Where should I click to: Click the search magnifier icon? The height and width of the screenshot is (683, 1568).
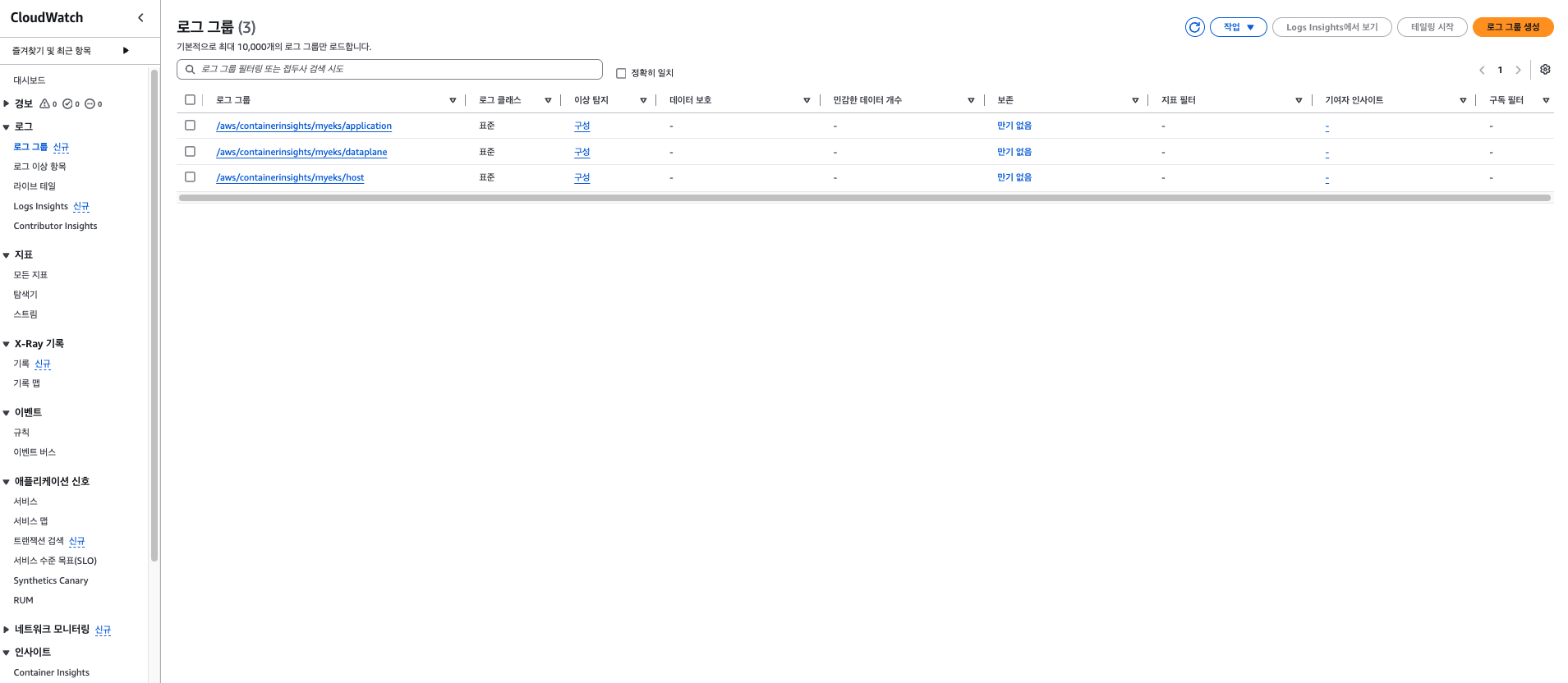click(190, 69)
